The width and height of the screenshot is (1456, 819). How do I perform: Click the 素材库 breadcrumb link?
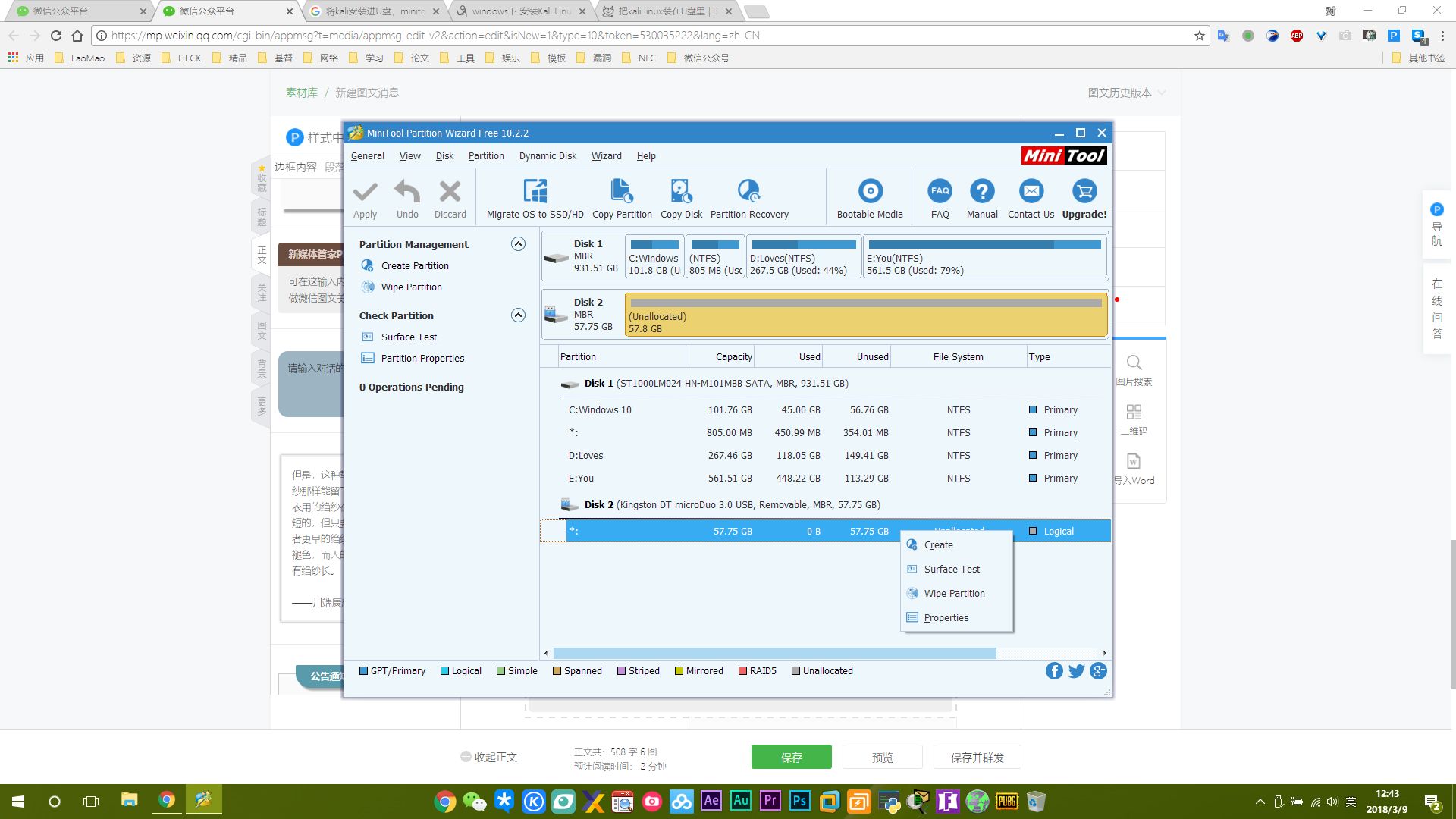[x=301, y=93]
